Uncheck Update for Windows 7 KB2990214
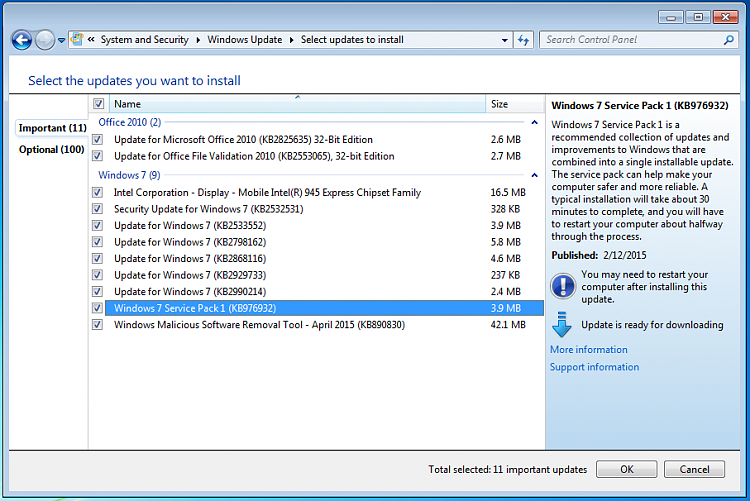Viewport: 750px width, 501px height. pyautogui.click(x=98, y=291)
